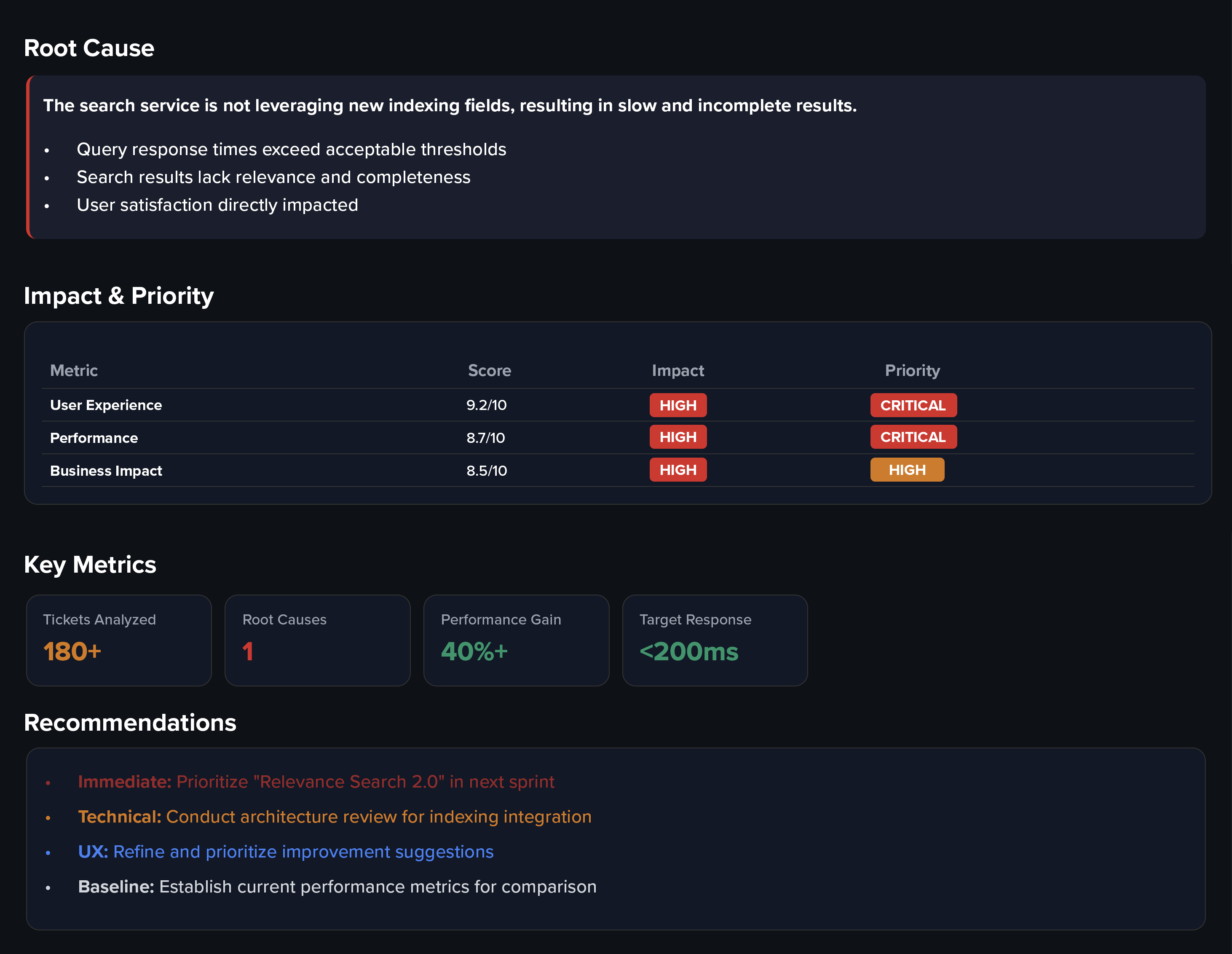Open the Target Response metric card
1232x954 pixels.
pyautogui.click(x=714, y=640)
